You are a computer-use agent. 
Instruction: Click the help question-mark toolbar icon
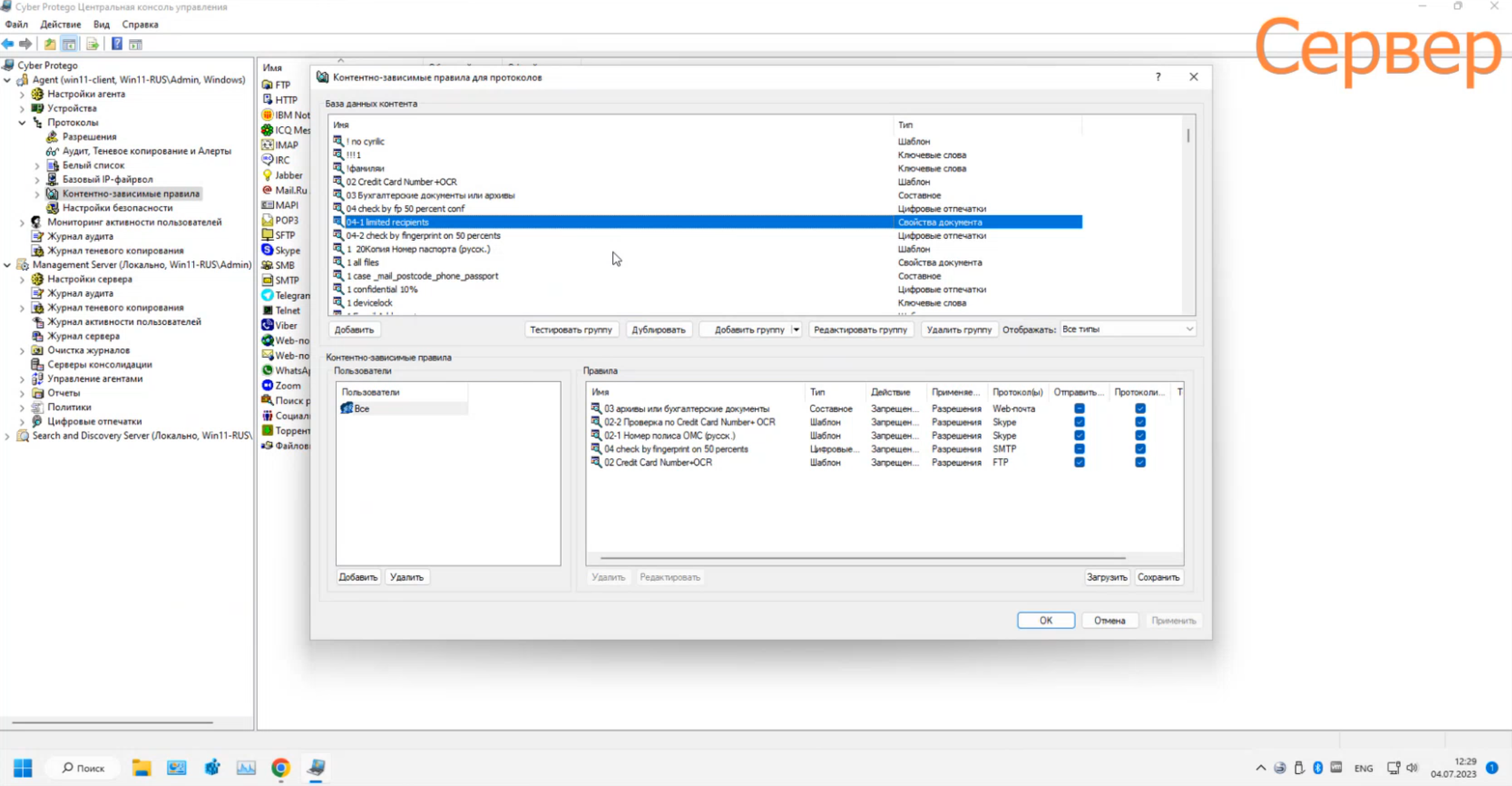117,44
